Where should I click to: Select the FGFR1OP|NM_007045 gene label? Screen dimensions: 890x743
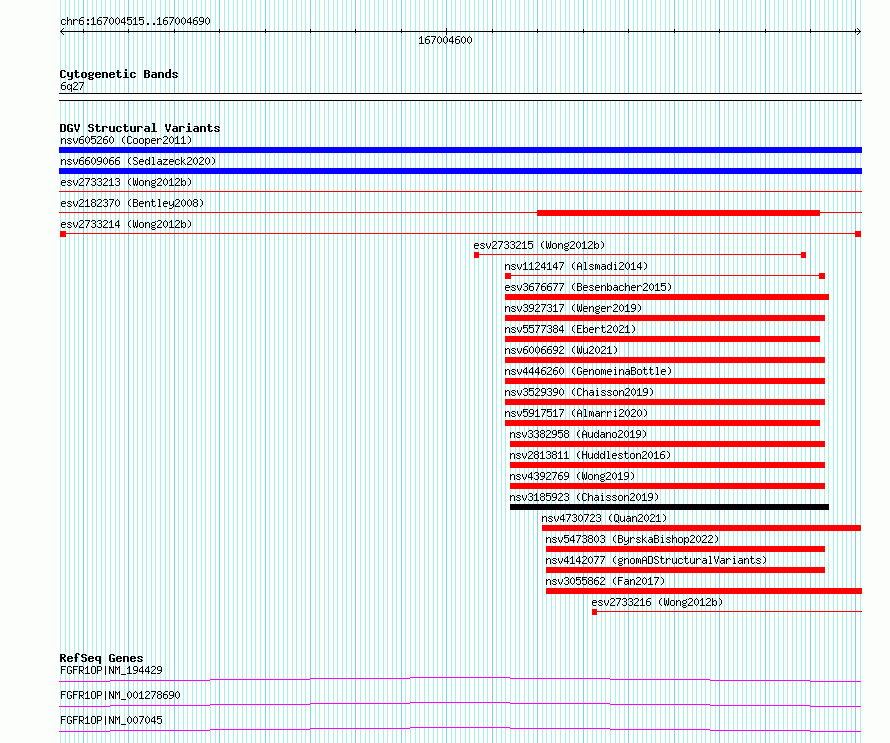111,720
